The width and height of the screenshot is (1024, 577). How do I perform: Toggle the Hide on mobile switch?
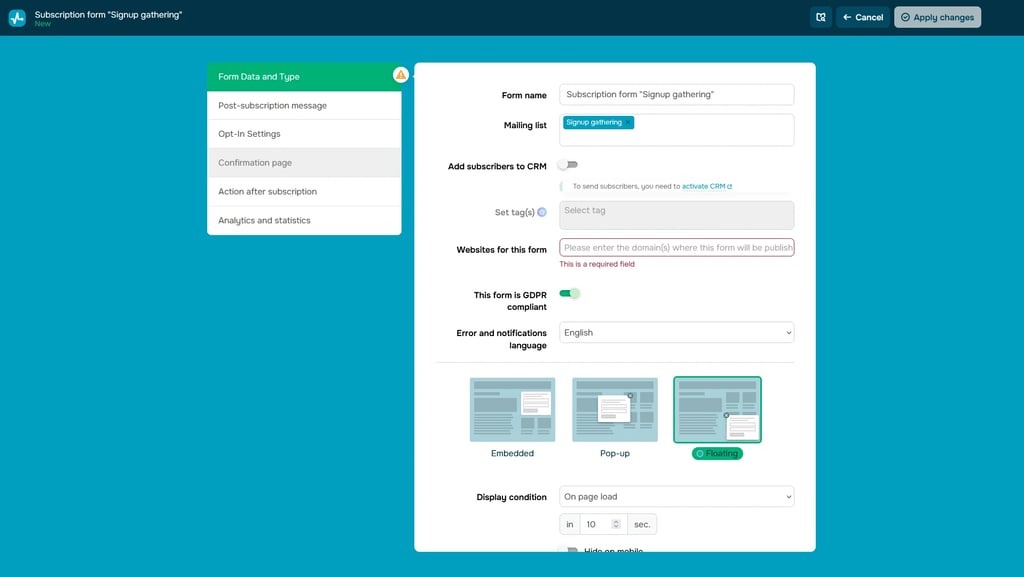pos(569,550)
